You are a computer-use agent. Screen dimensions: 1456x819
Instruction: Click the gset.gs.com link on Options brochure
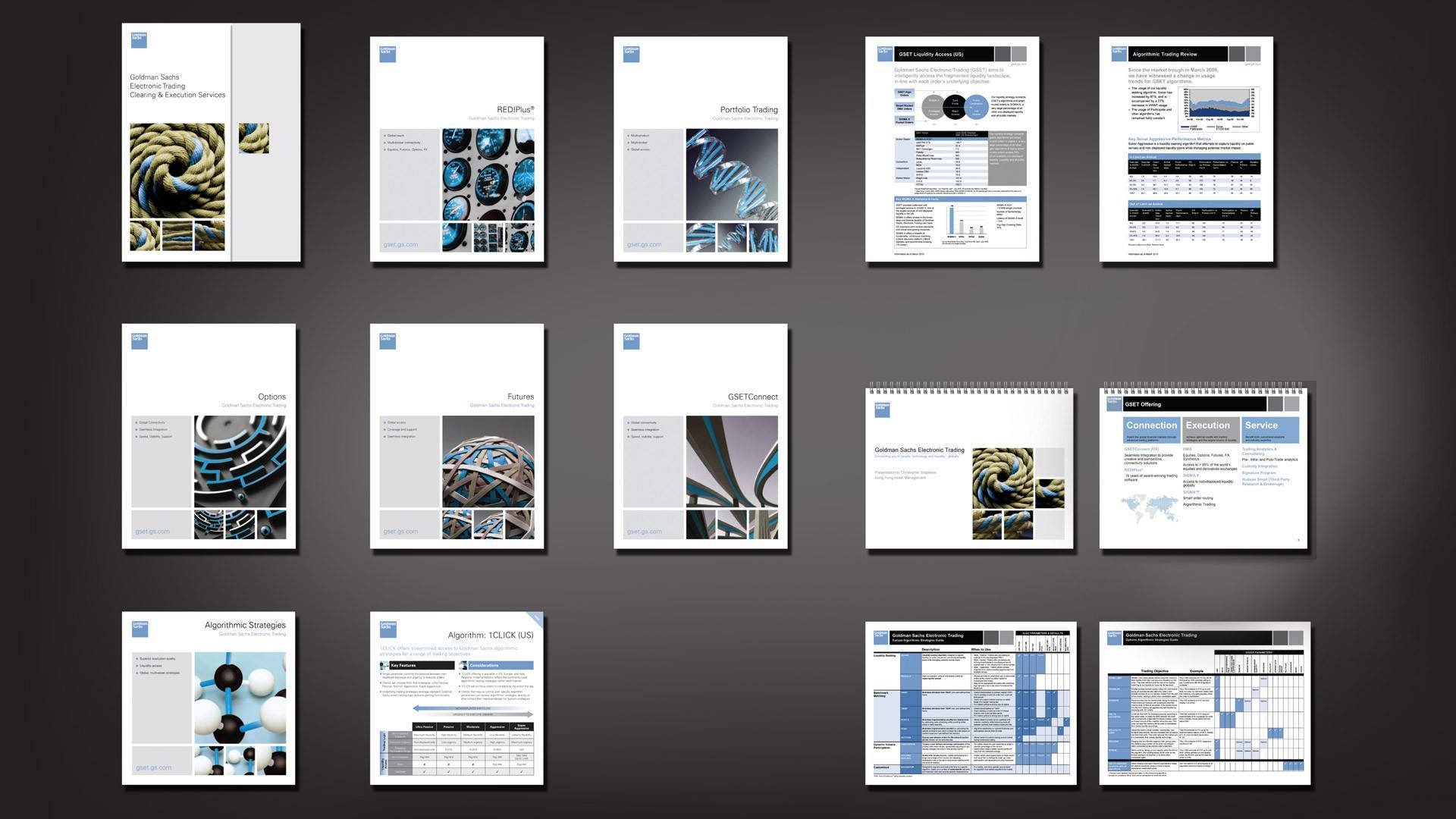(152, 532)
